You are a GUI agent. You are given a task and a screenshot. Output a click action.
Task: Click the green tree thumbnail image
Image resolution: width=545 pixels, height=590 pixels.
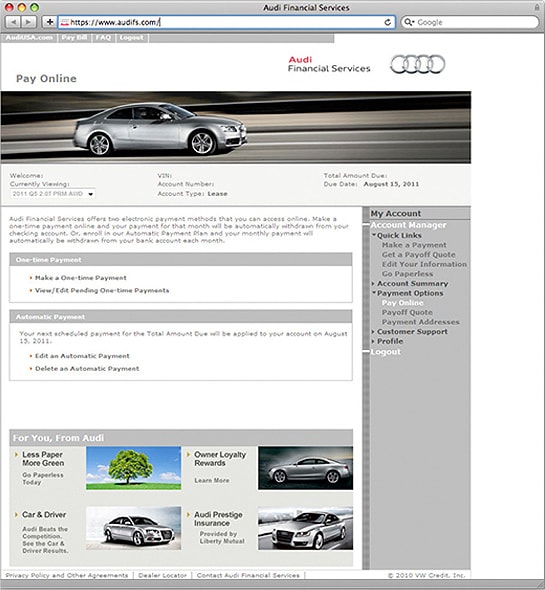[x=133, y=468]
